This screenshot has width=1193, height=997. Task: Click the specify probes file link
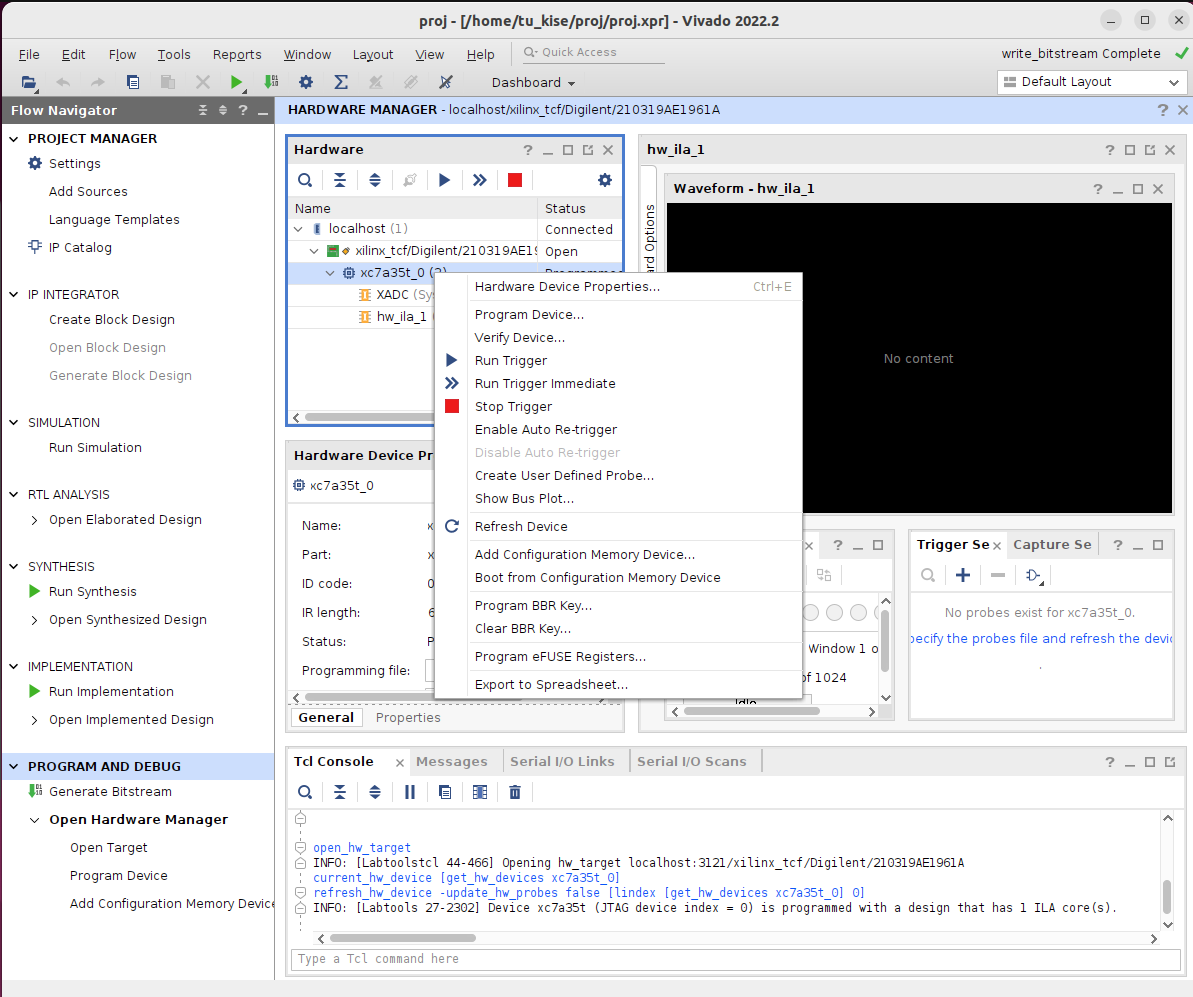1040,639
